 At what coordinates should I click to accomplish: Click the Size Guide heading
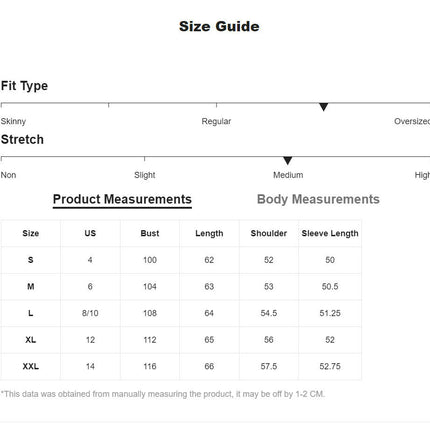(219, 27)
